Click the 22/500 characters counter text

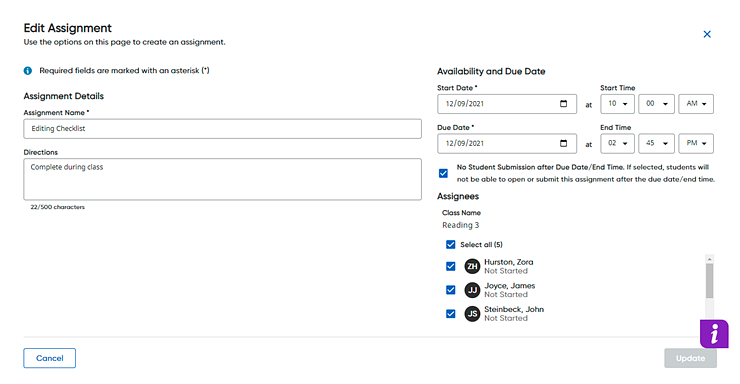(58, 207)
